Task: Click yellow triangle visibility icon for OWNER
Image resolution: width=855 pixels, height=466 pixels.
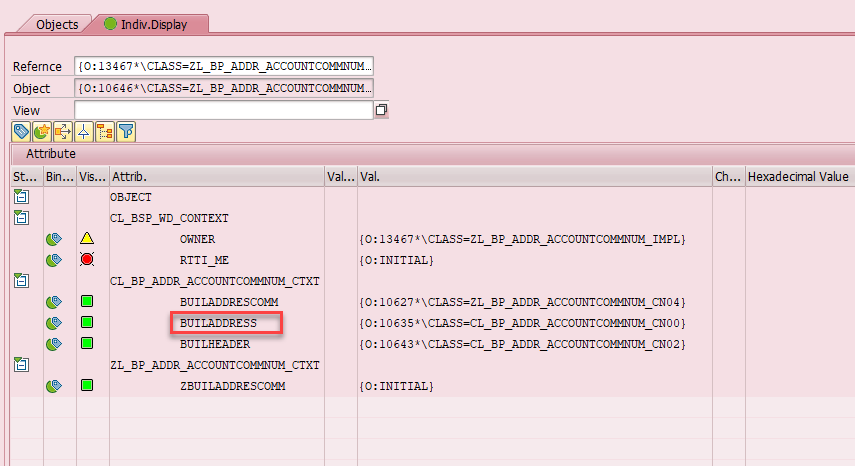Action: (x=87, y=238)
